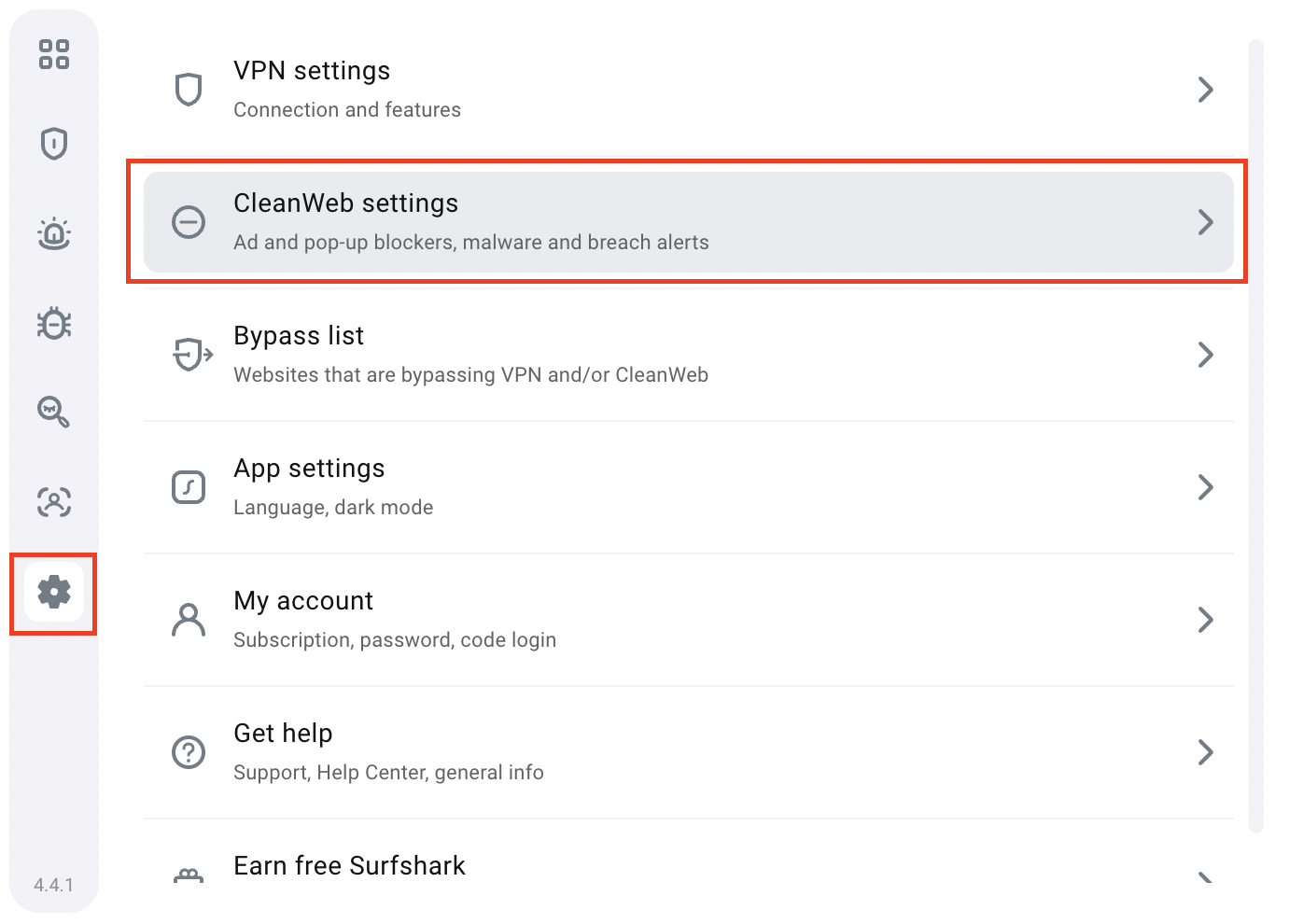Expand CleanWeb settings via its chevron
1303x924 pixels.
click(1205, 222)
